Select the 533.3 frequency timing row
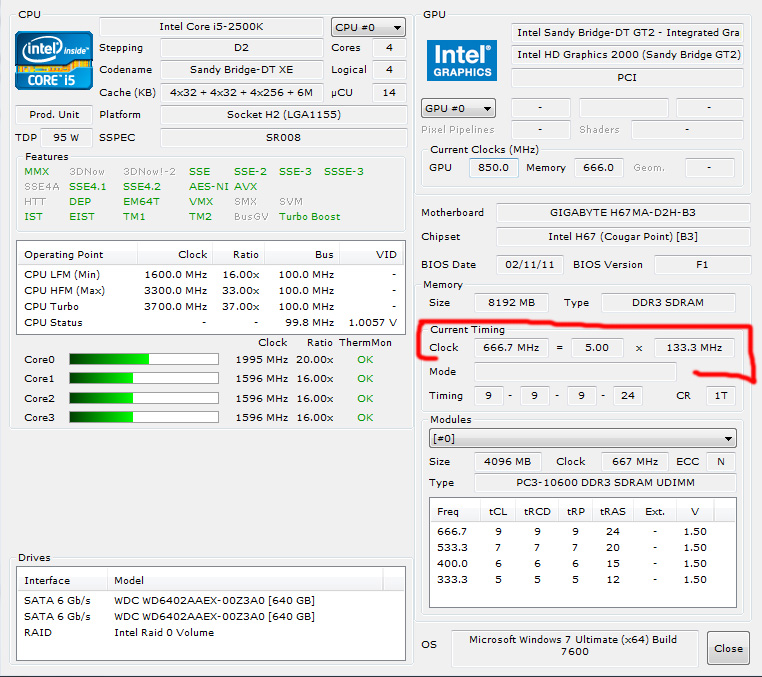The image size is (762, 677). [583, 548]
